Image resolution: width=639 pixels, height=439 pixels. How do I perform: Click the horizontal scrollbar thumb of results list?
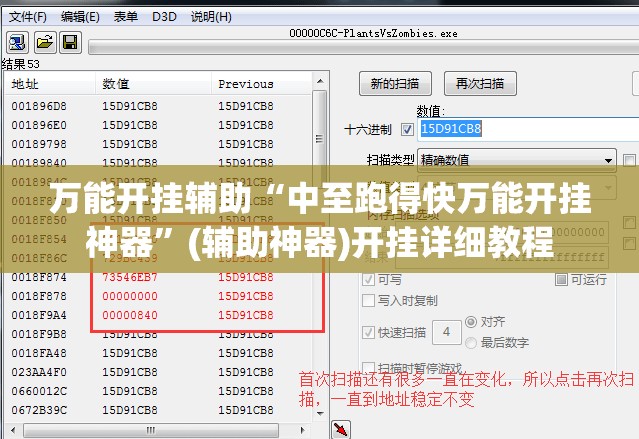151,430
